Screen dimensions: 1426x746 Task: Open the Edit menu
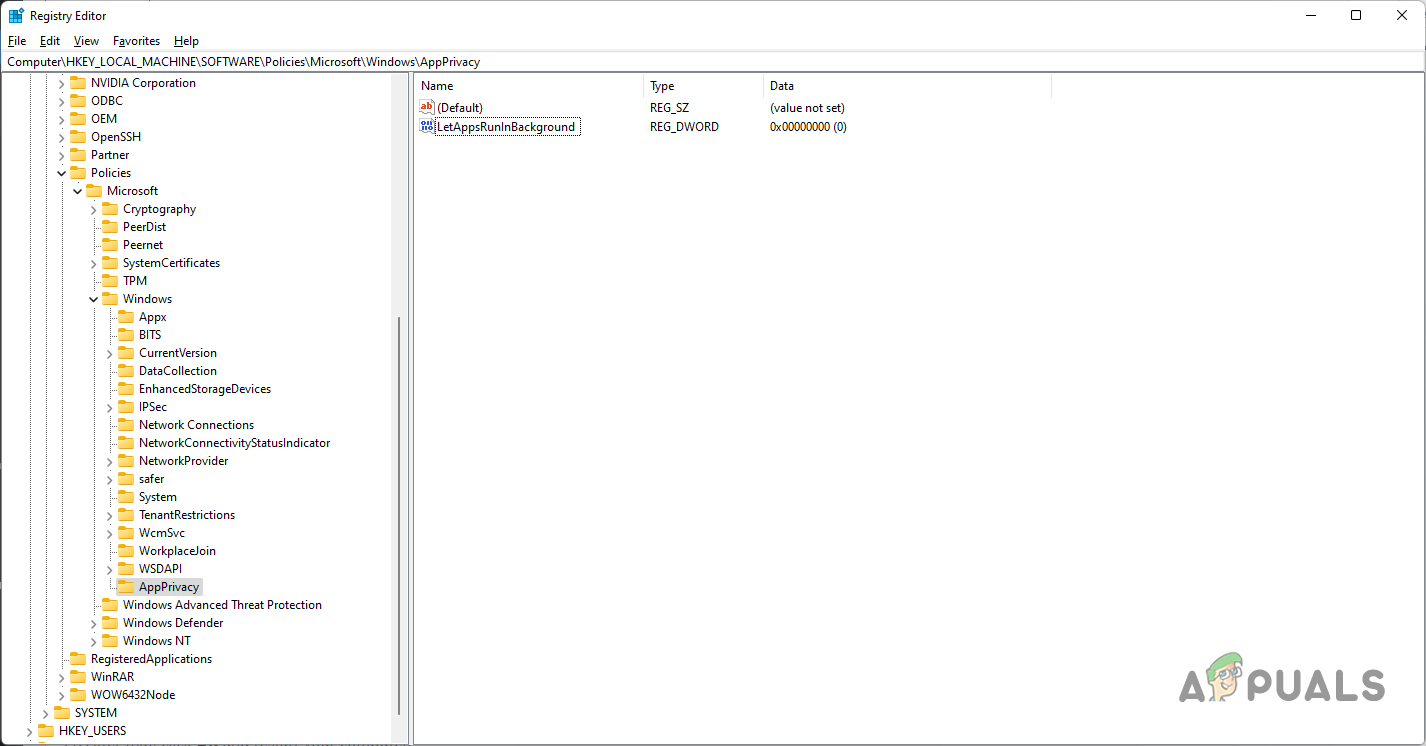pos(50,41)
